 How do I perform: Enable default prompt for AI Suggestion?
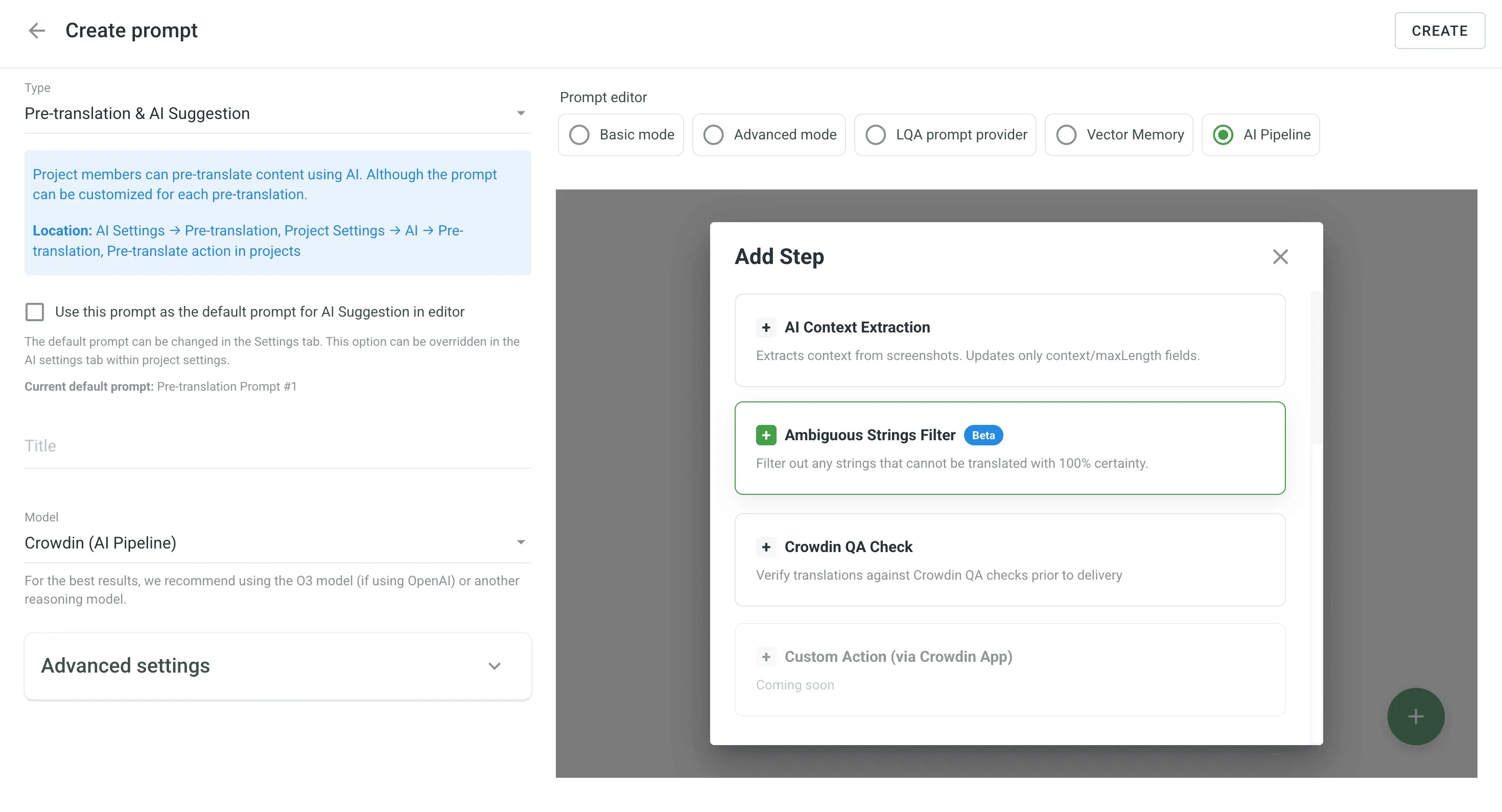(35, 312)
